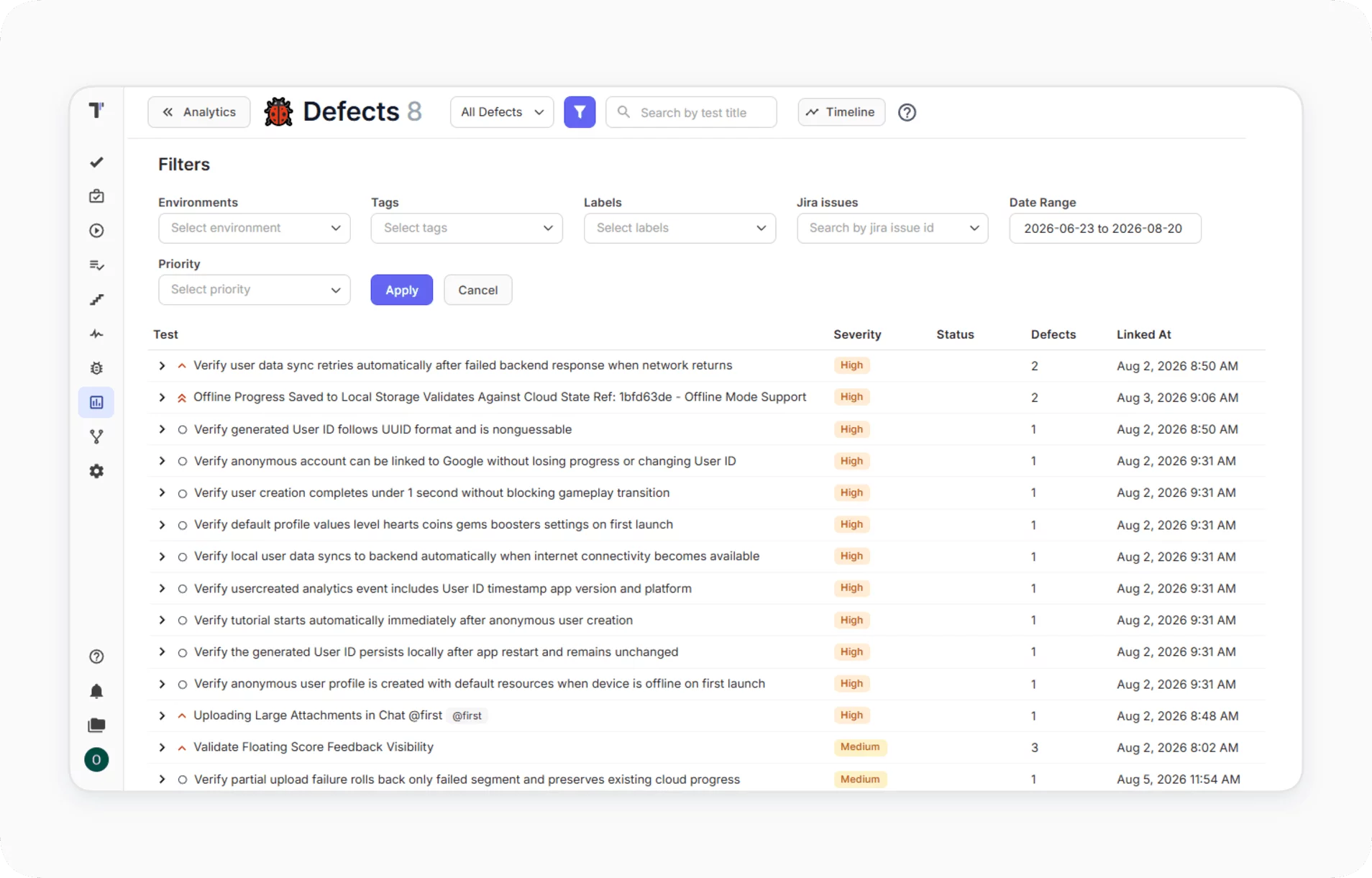Open the green user avatar O

coord(96,759)
